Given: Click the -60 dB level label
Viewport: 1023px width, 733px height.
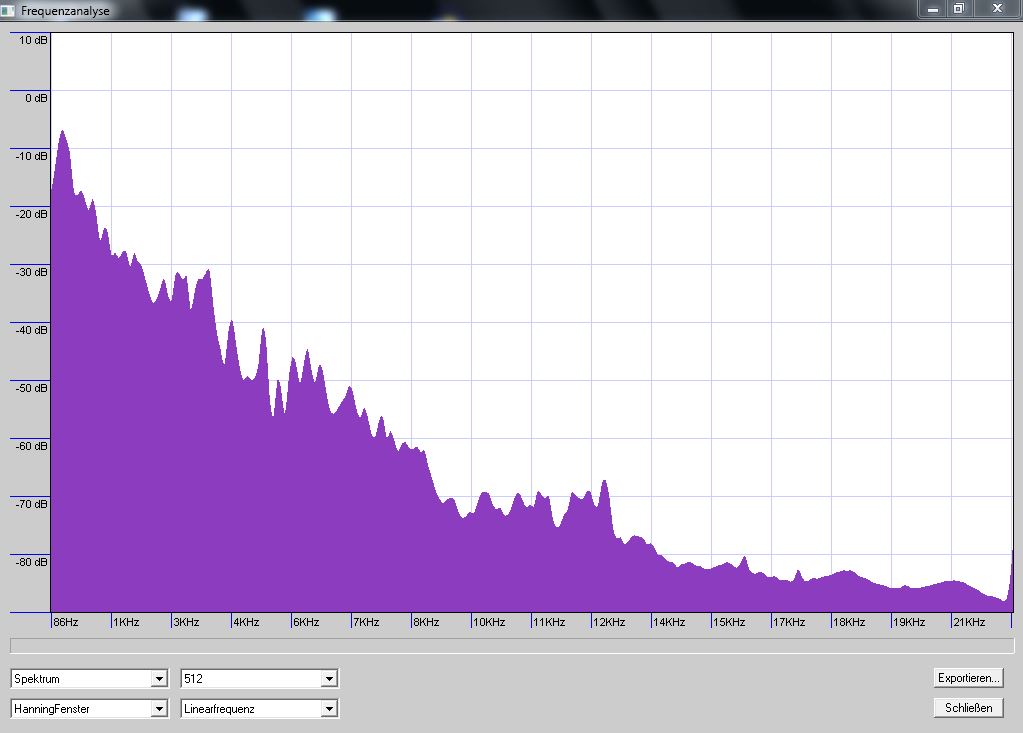Looking at the screenshot, I should tap(31, 447).
